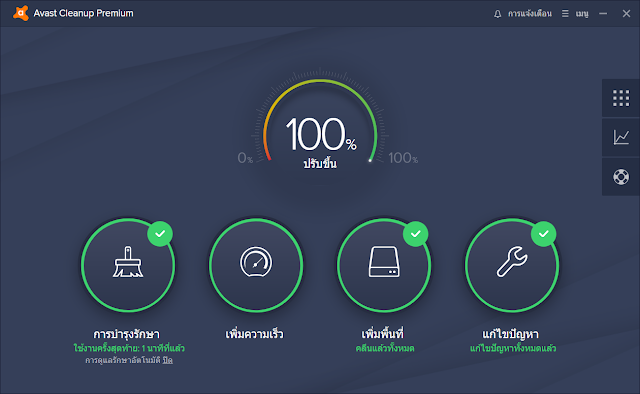
Task: Minimize the Avast Cleanup window
Action: click(x=603, y=14)
